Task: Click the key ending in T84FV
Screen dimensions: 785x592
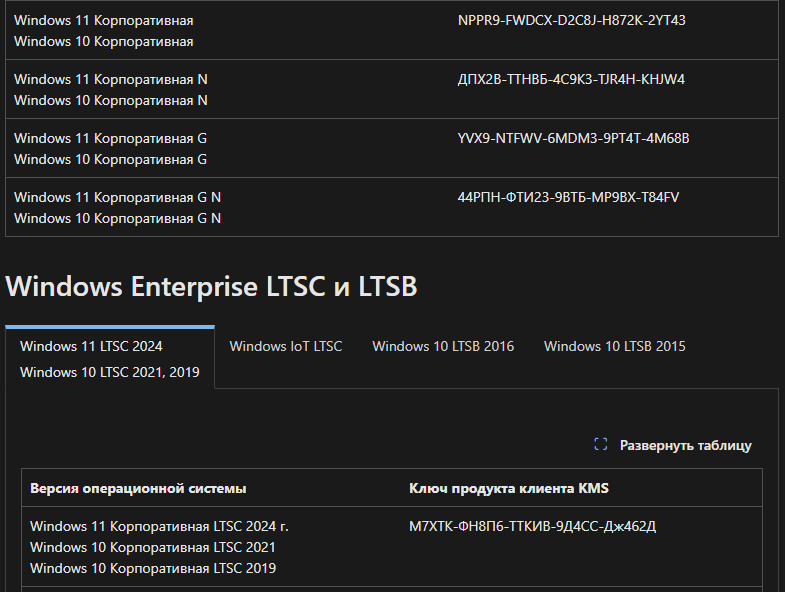Action: tap(568, 197)
